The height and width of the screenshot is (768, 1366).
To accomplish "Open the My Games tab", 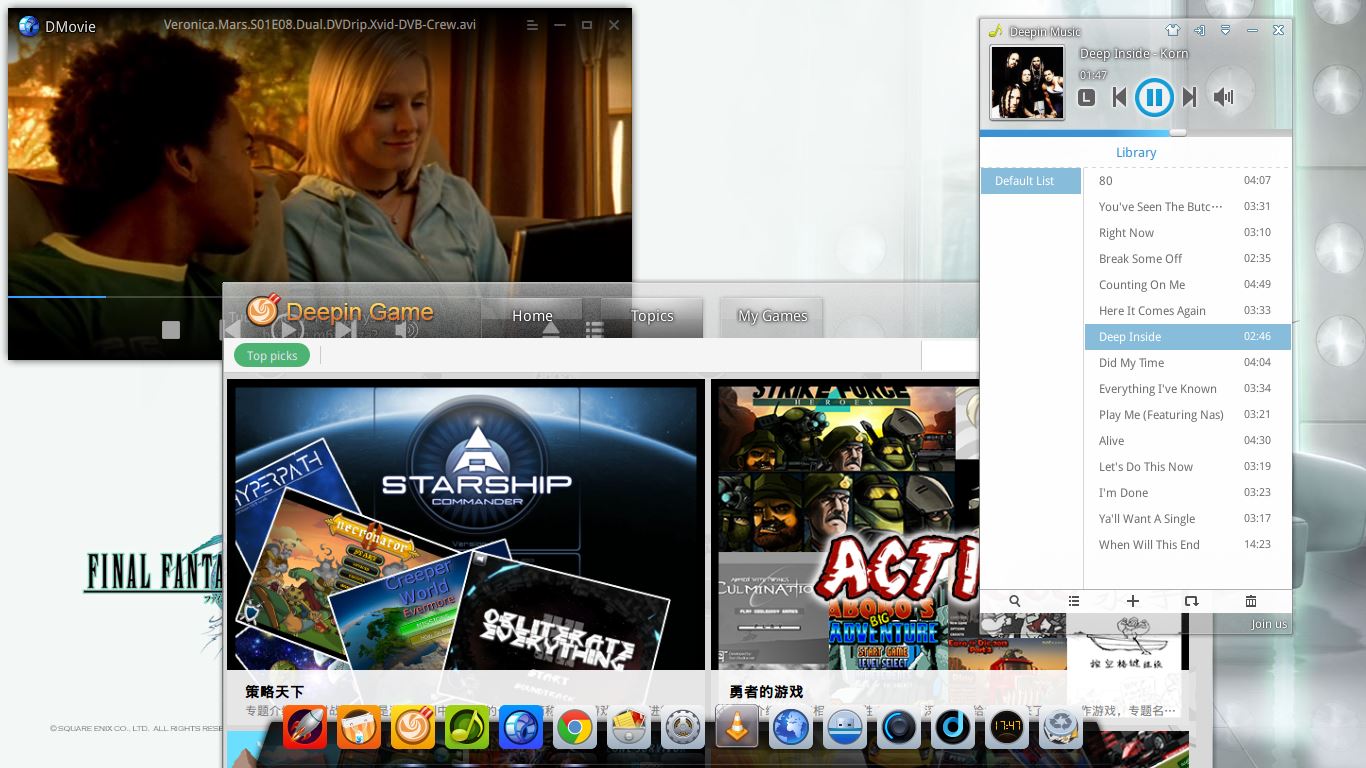I will tap(772, 316).
